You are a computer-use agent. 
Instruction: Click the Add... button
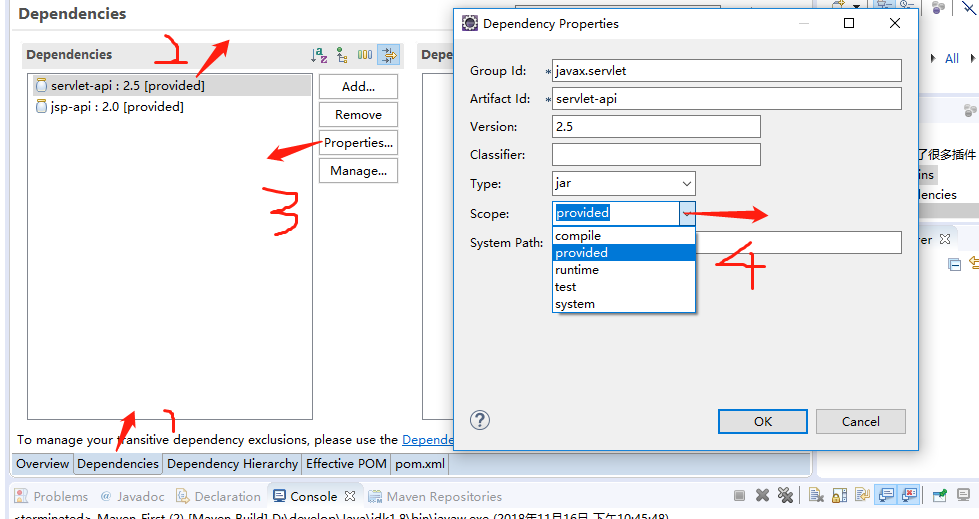coord(358,87)
